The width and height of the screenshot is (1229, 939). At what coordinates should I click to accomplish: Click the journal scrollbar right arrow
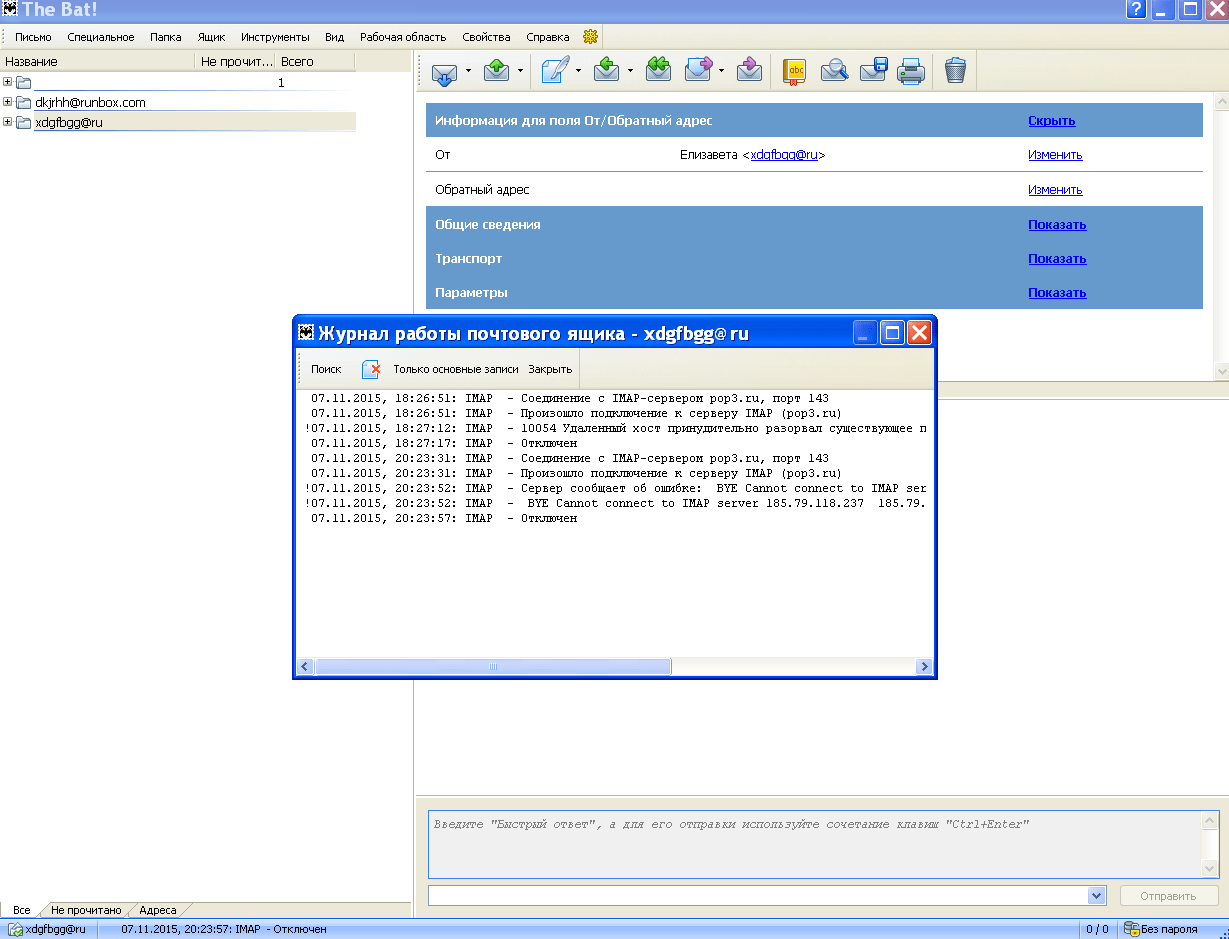[x=925, y=667]
